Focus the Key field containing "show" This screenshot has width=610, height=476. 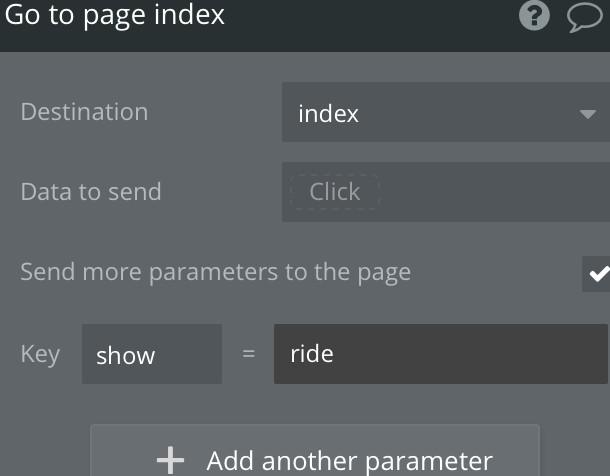click(152, 354)
